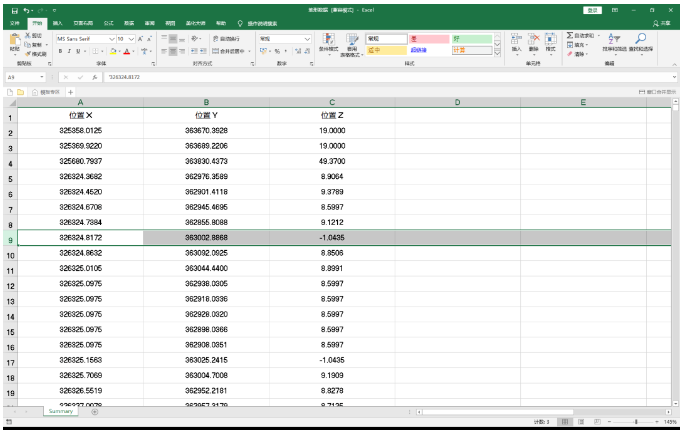Viewport: 688px width, 434px height.
Task: Expand the cell styles gallery
Action: 497,53
